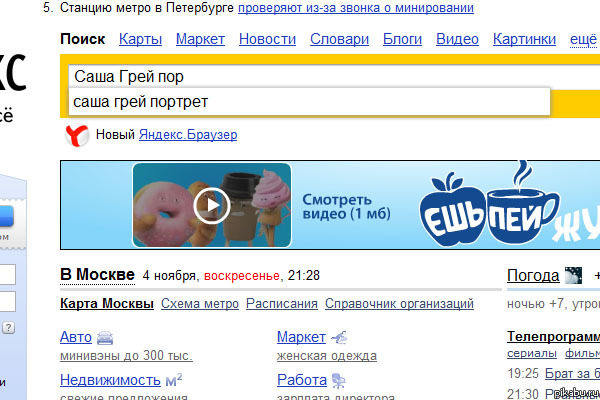Open минивэны до 300 тыс. link
Screen dimensions: 600x400
click(x=126, y=356)
